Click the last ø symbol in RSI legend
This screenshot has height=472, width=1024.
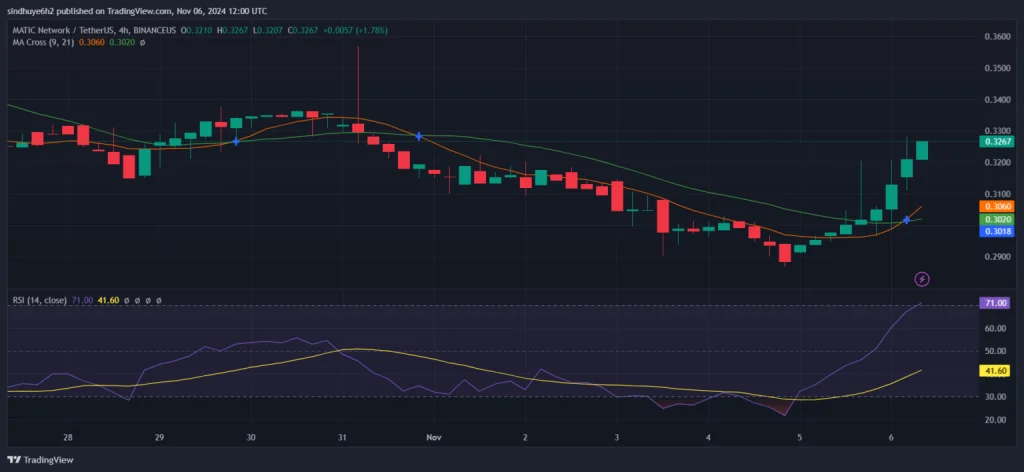[x=159, y=300]
